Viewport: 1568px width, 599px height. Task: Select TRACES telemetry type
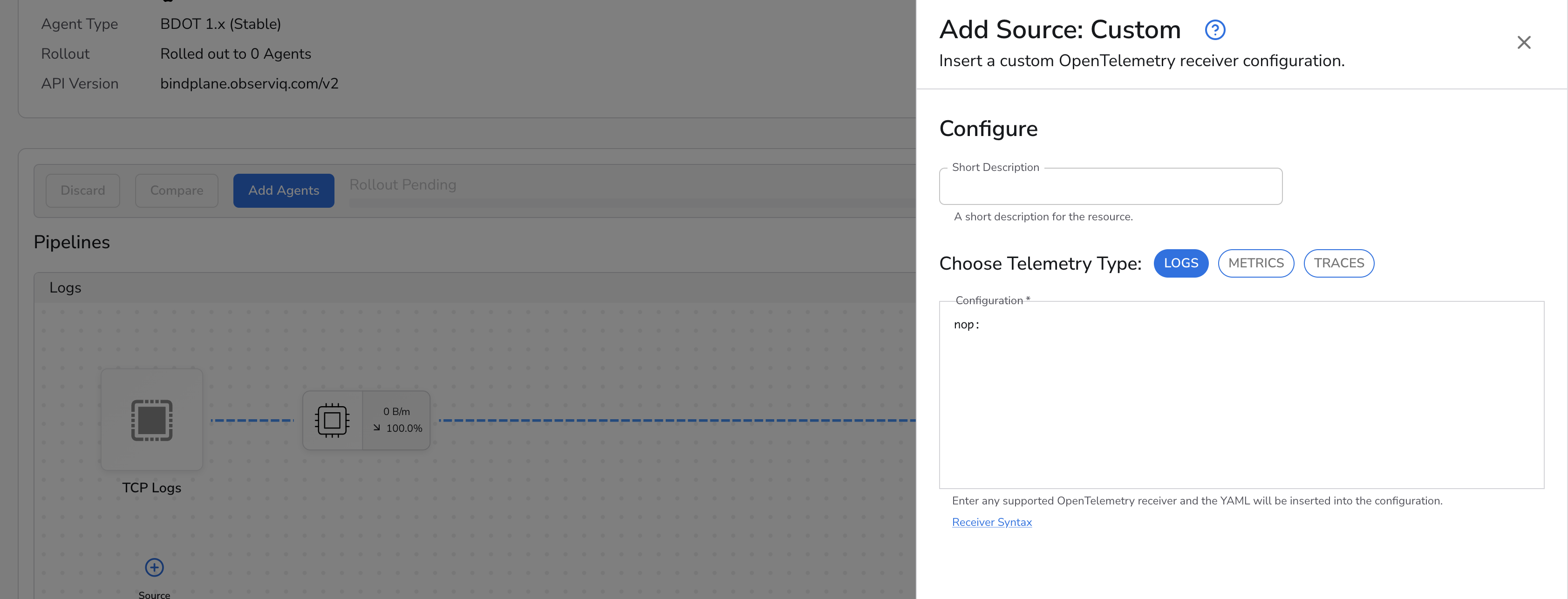click(x=1338, y=263)
